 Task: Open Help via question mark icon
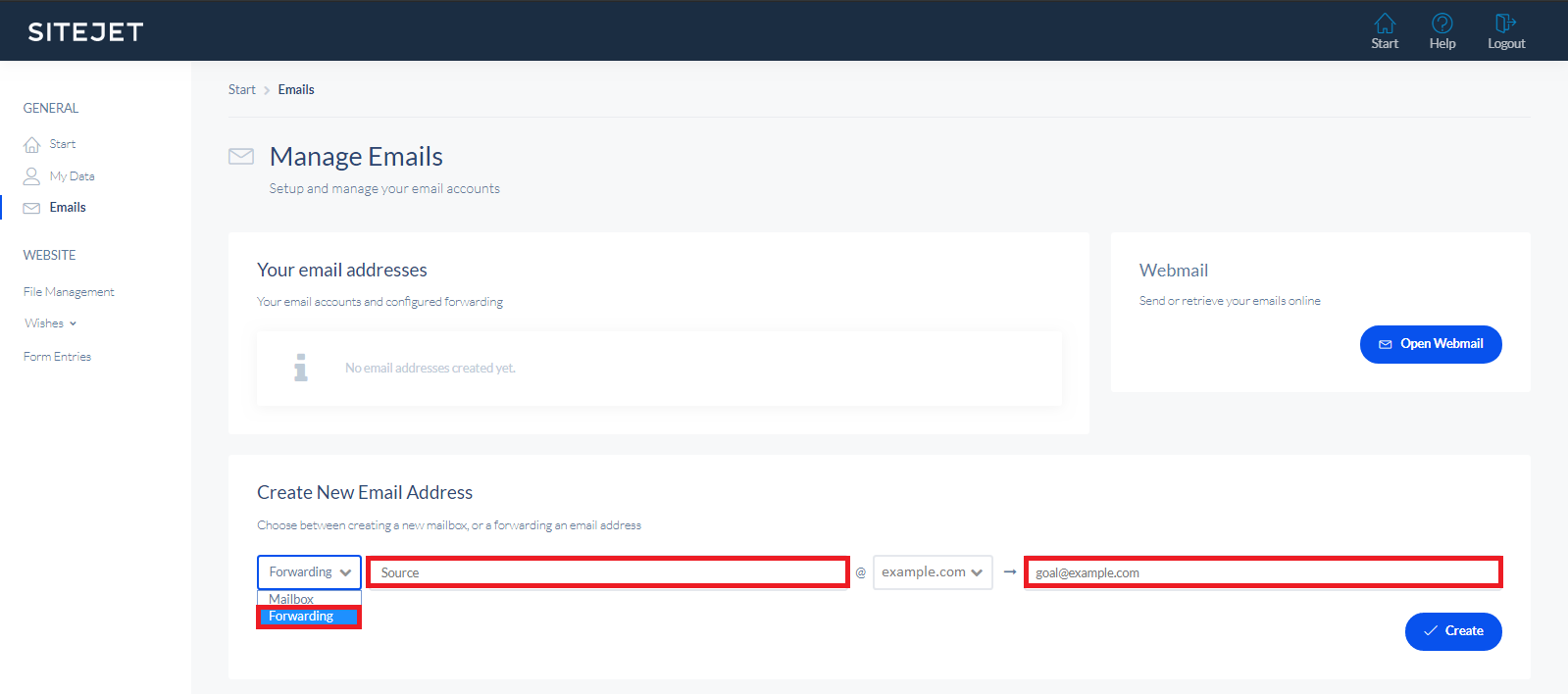click(x=1442, y=24)
